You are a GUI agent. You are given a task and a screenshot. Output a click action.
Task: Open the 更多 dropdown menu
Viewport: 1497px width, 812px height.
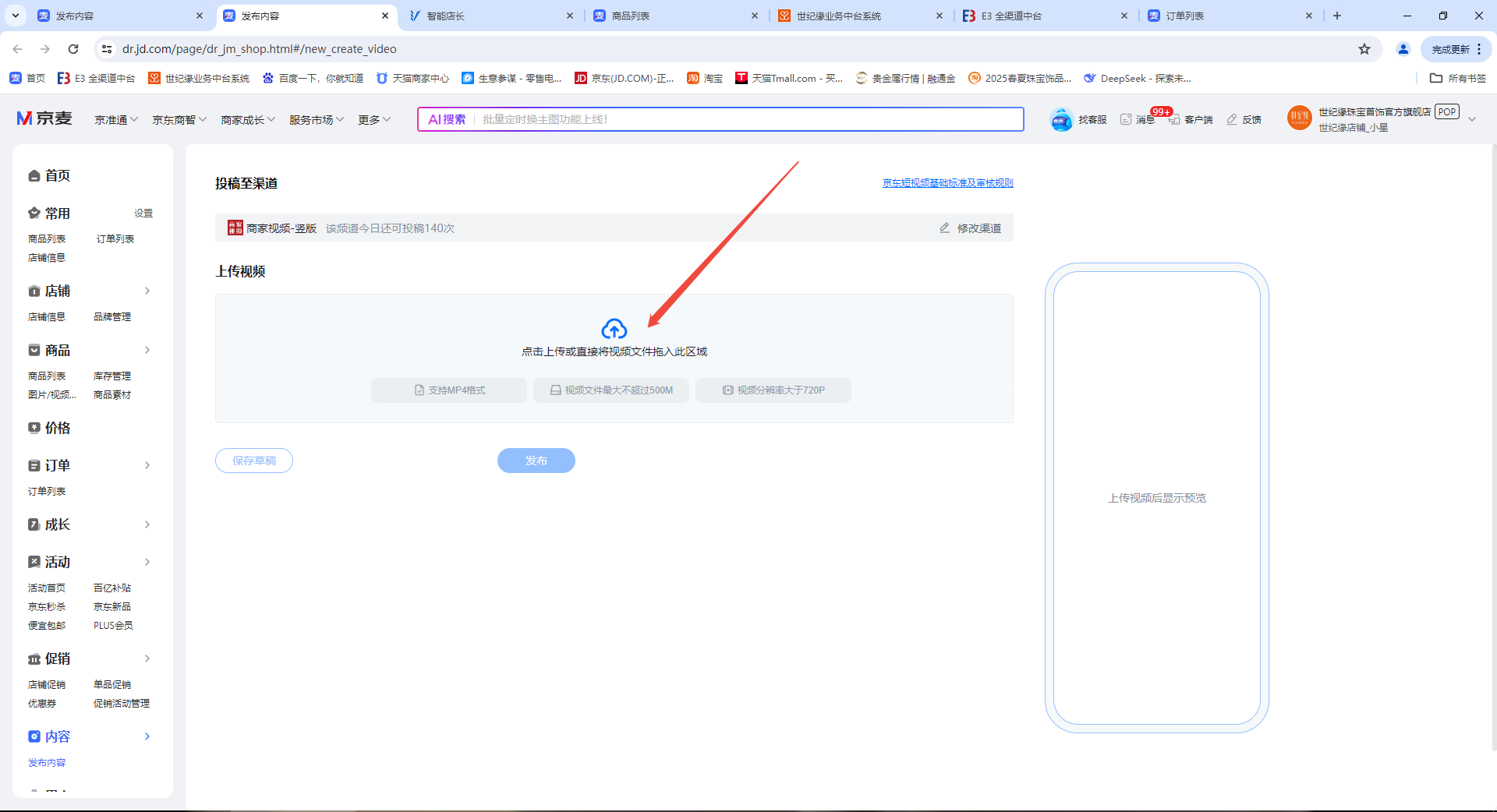click(x=373, y=119)
